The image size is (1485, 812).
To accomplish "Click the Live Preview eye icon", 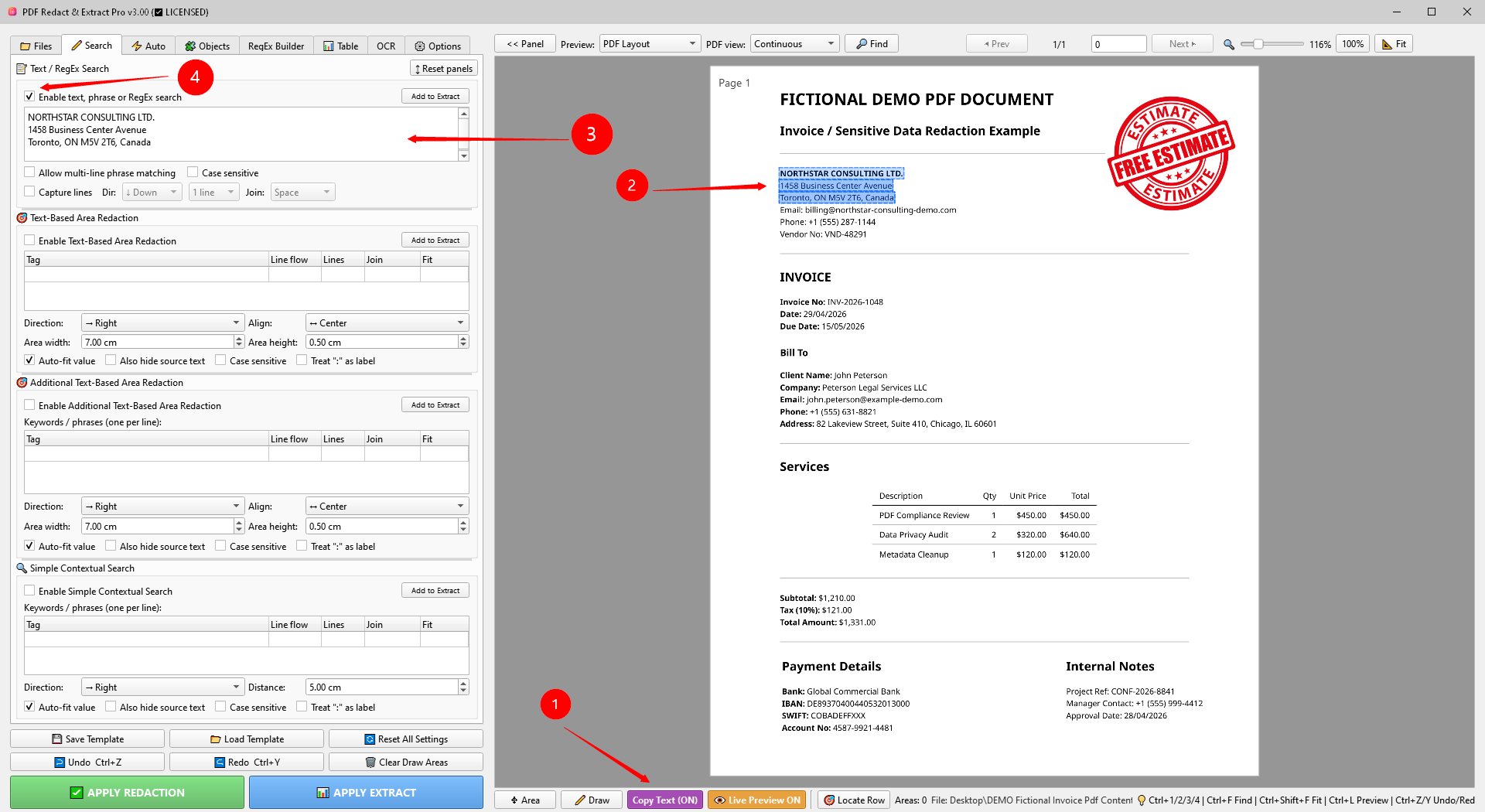I will [x=720, y=800].
